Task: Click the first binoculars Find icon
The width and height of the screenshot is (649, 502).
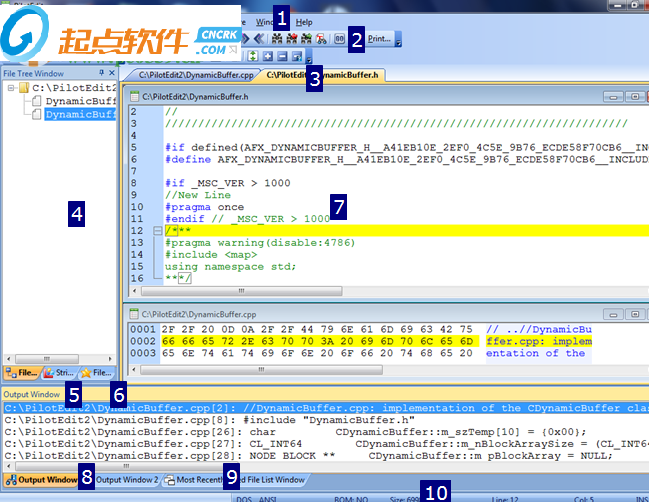Action: coord(275,39)
